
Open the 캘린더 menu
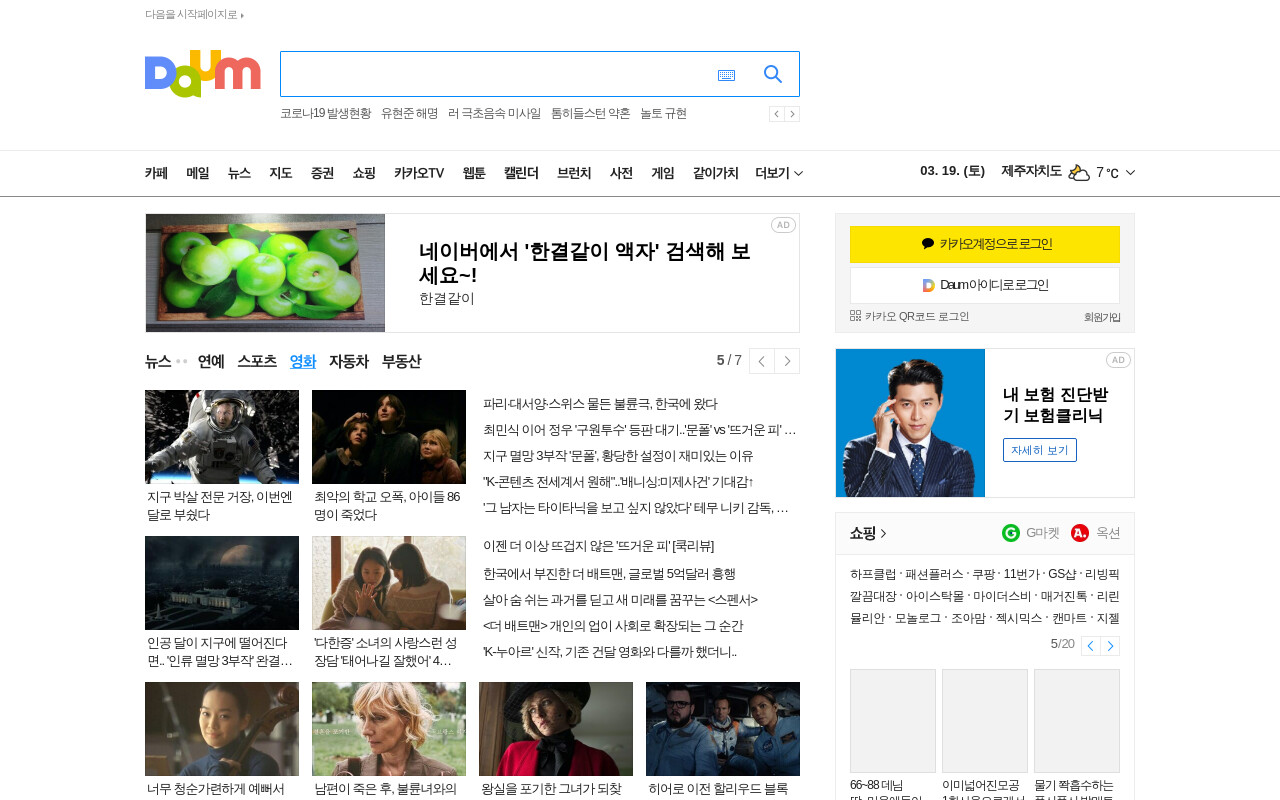tap(521, 173)
